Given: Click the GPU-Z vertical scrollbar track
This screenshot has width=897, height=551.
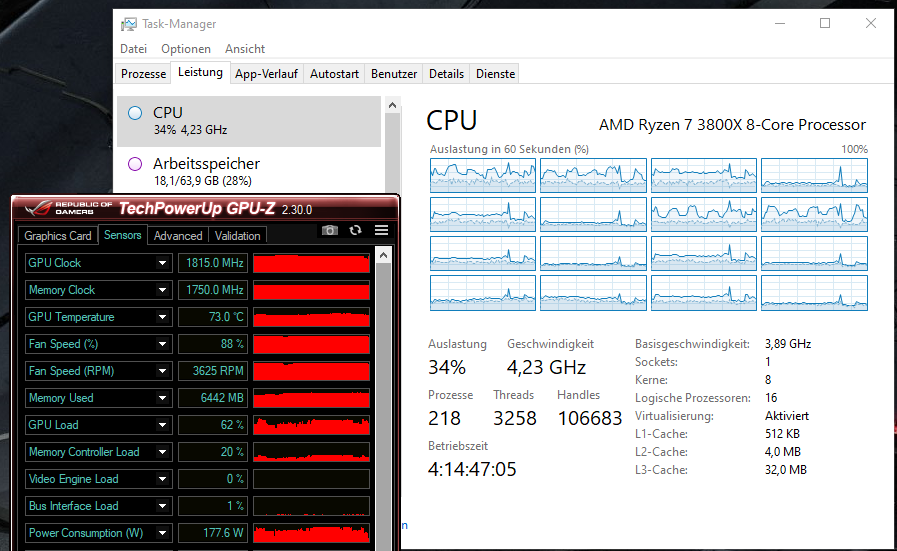Looking at the screenshot, I should (x=384, y=406).
